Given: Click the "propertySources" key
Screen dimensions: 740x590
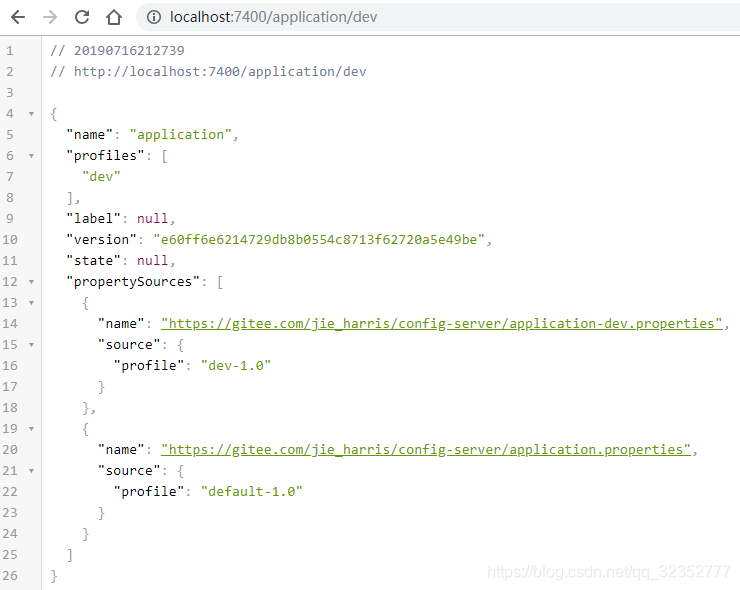Looking at the screenshot, I should click(133, 282).
